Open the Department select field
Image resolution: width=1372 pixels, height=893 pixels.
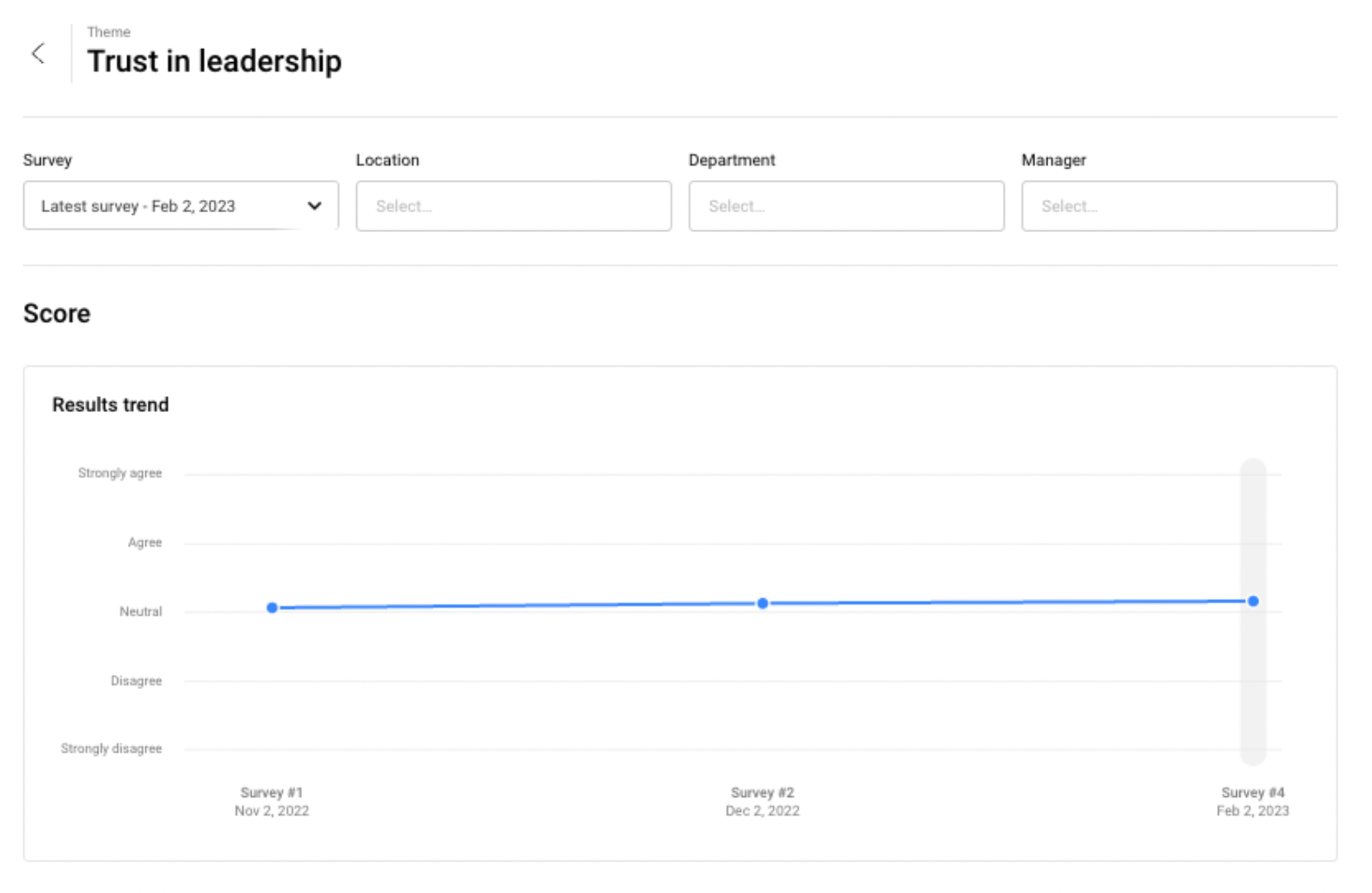coord(846,206)
